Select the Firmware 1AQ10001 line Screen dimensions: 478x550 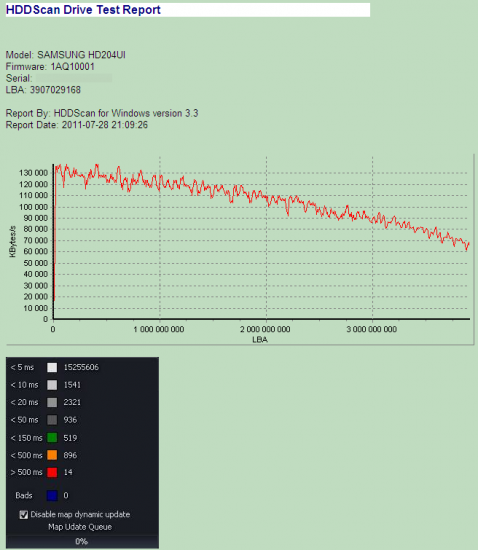pos(50,67)
